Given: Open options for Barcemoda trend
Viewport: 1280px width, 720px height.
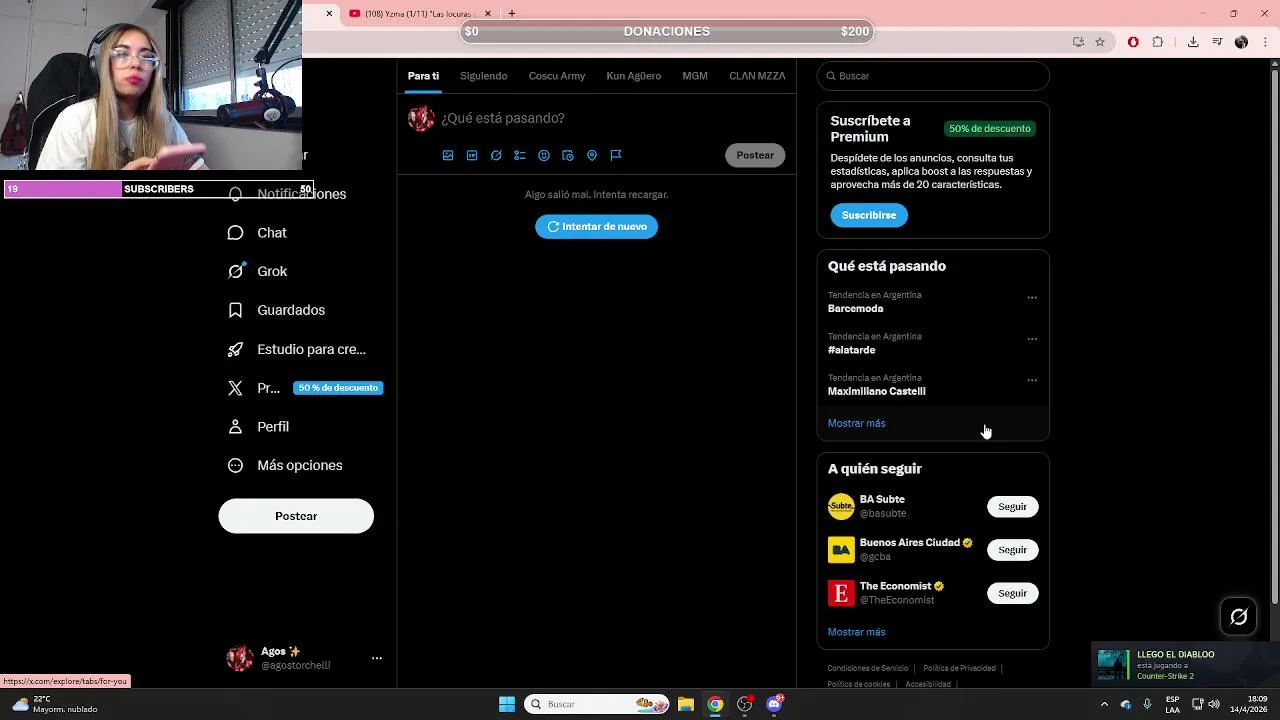Looking at the screenshot, I should (x=1032, y=298).
